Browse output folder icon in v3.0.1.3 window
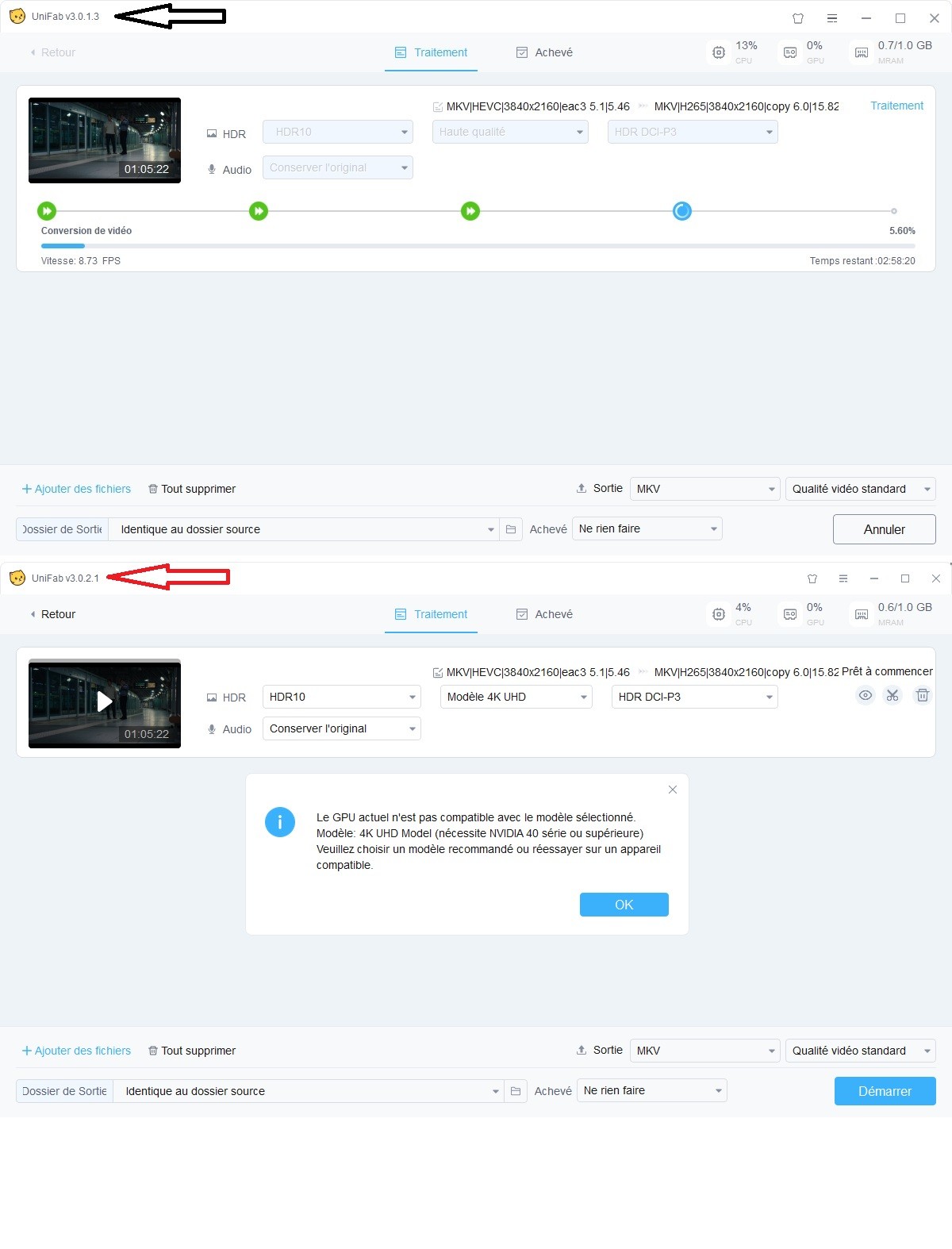Viewport: 952px width, 1249px height. (x=511, y=529)
